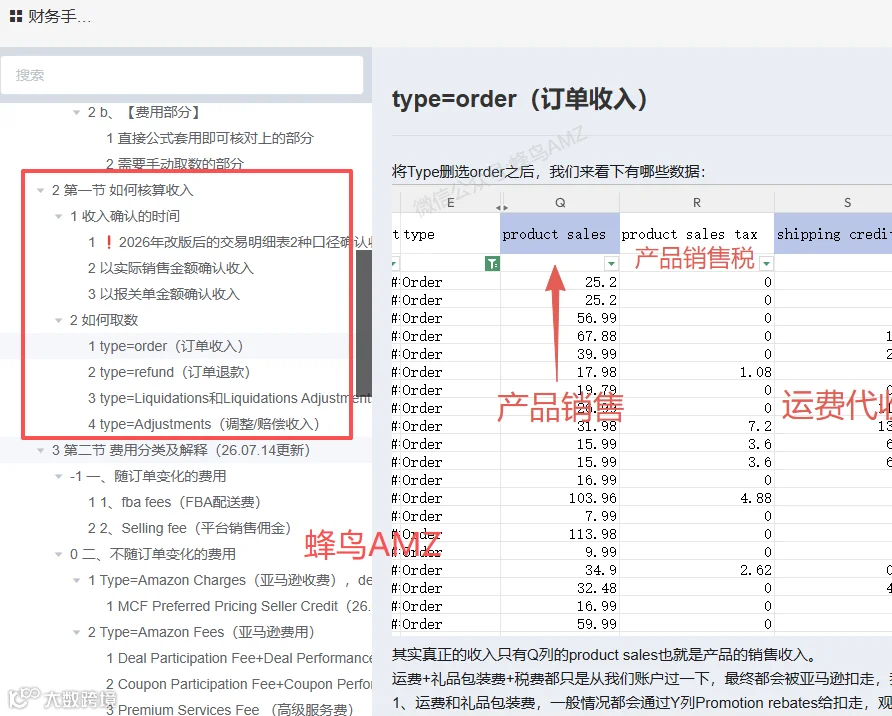Open 1 直接公式套用即可核对上的部分
The height and width of the screenshot is (716, 892).
(x=209, y=138)
